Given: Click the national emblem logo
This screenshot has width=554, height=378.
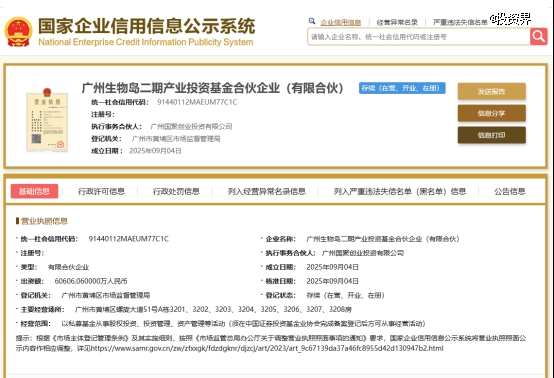Looking at the screenshot, I should [x=18, y=31].
